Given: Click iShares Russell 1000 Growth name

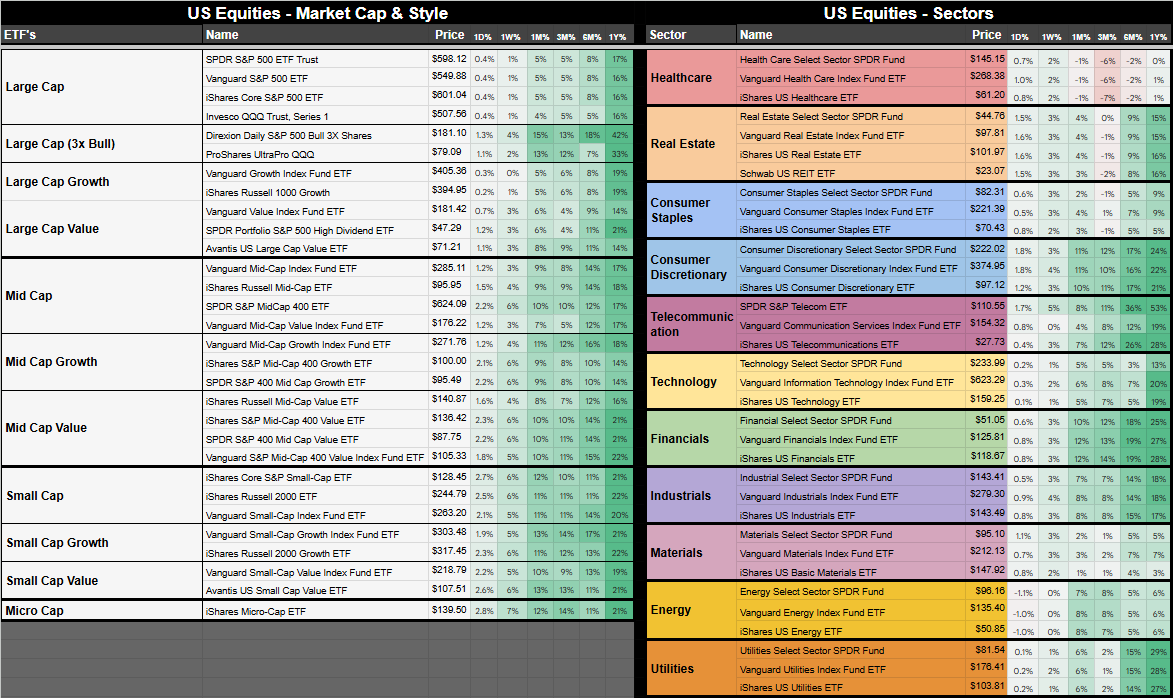Looking at the screenshot, I should (268, 192).
